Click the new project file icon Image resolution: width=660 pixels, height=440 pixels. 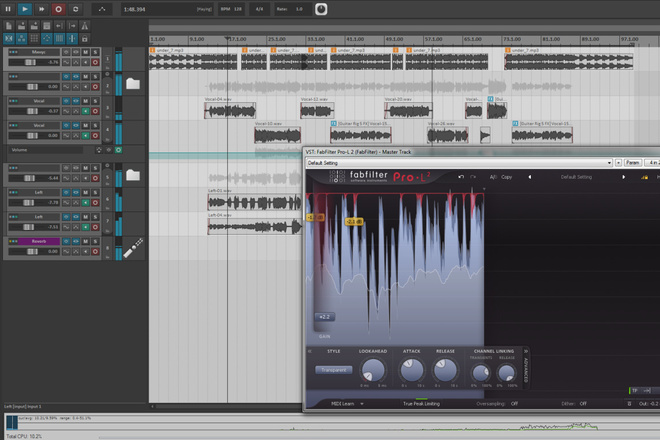9,26
